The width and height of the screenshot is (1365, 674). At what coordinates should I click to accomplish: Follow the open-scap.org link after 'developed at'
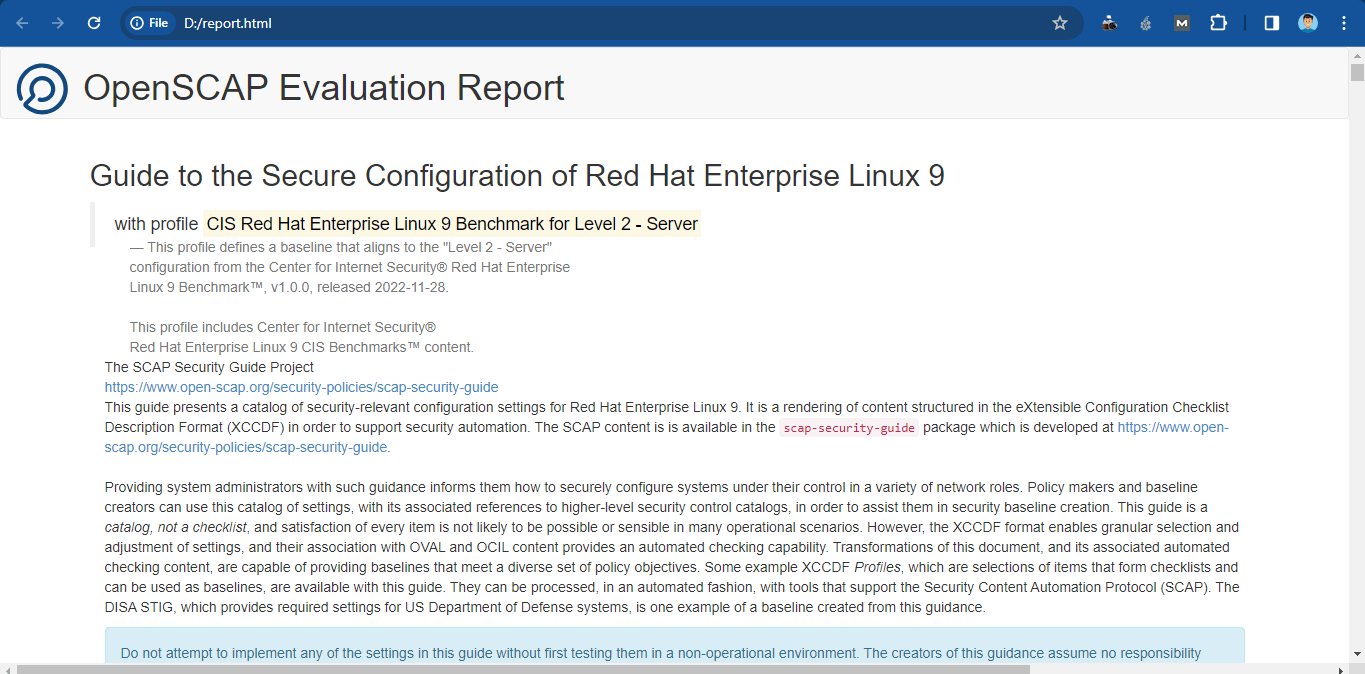[1172, 427]
